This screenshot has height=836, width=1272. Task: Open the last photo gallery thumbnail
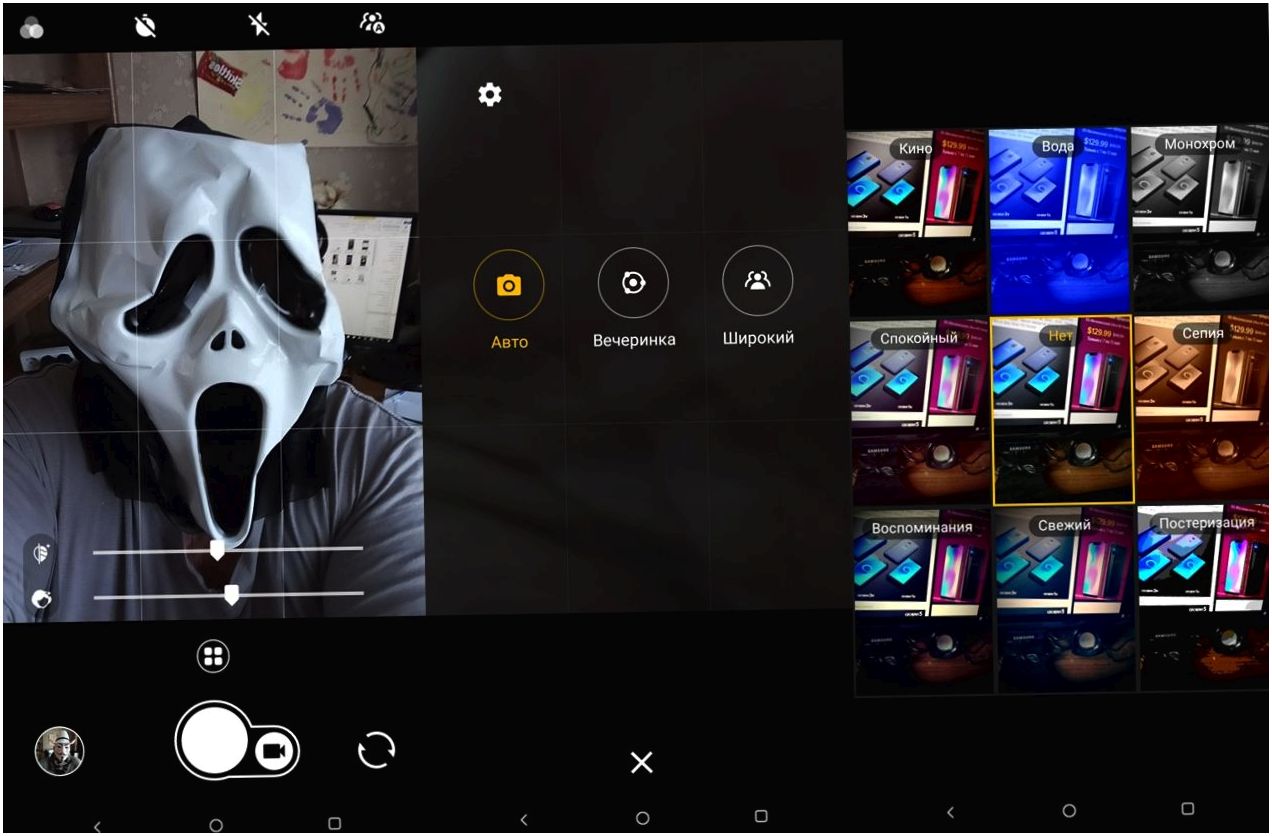(60, 751)
